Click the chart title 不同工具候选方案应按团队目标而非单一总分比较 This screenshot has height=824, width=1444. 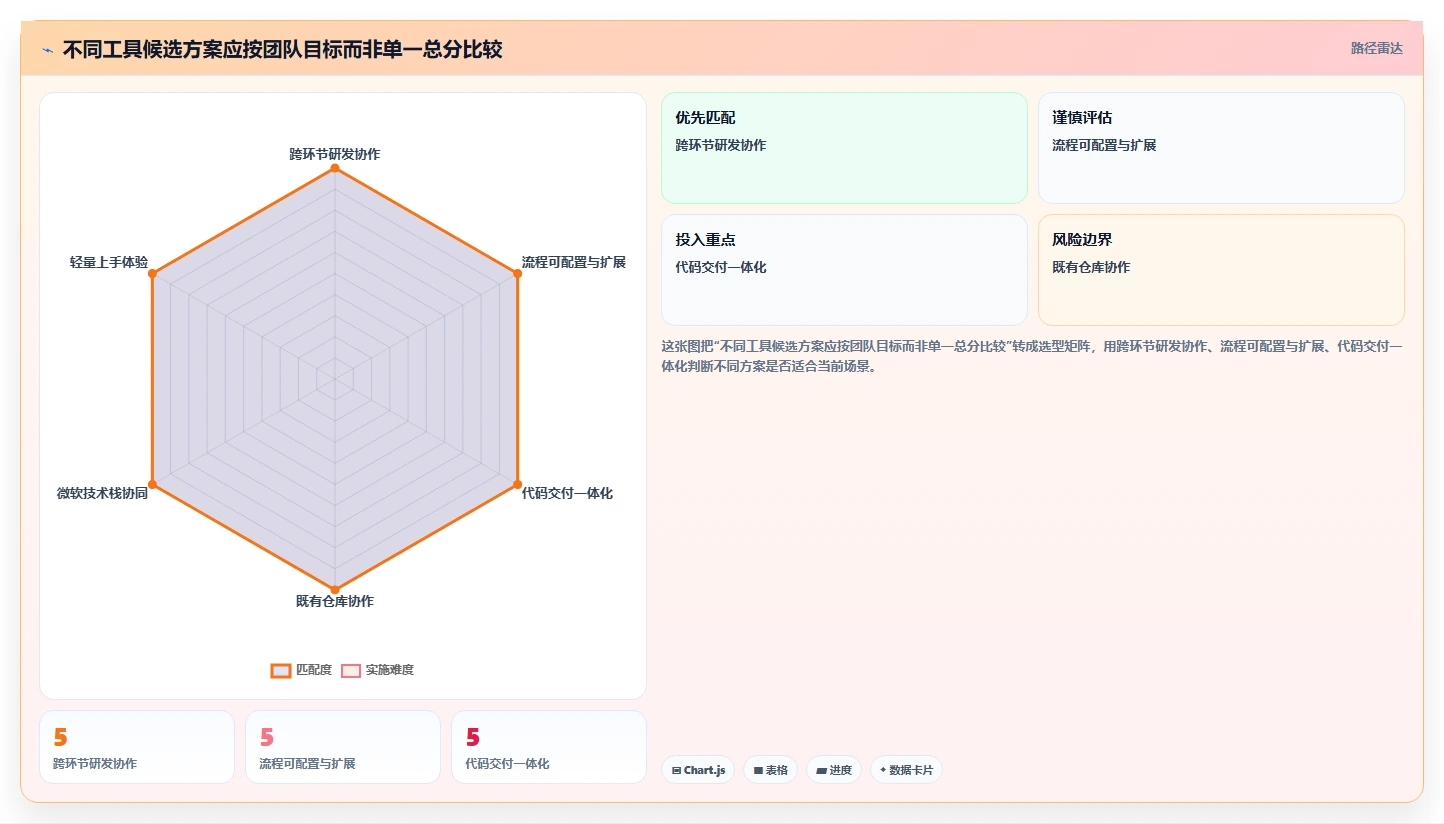pos(282,50)
